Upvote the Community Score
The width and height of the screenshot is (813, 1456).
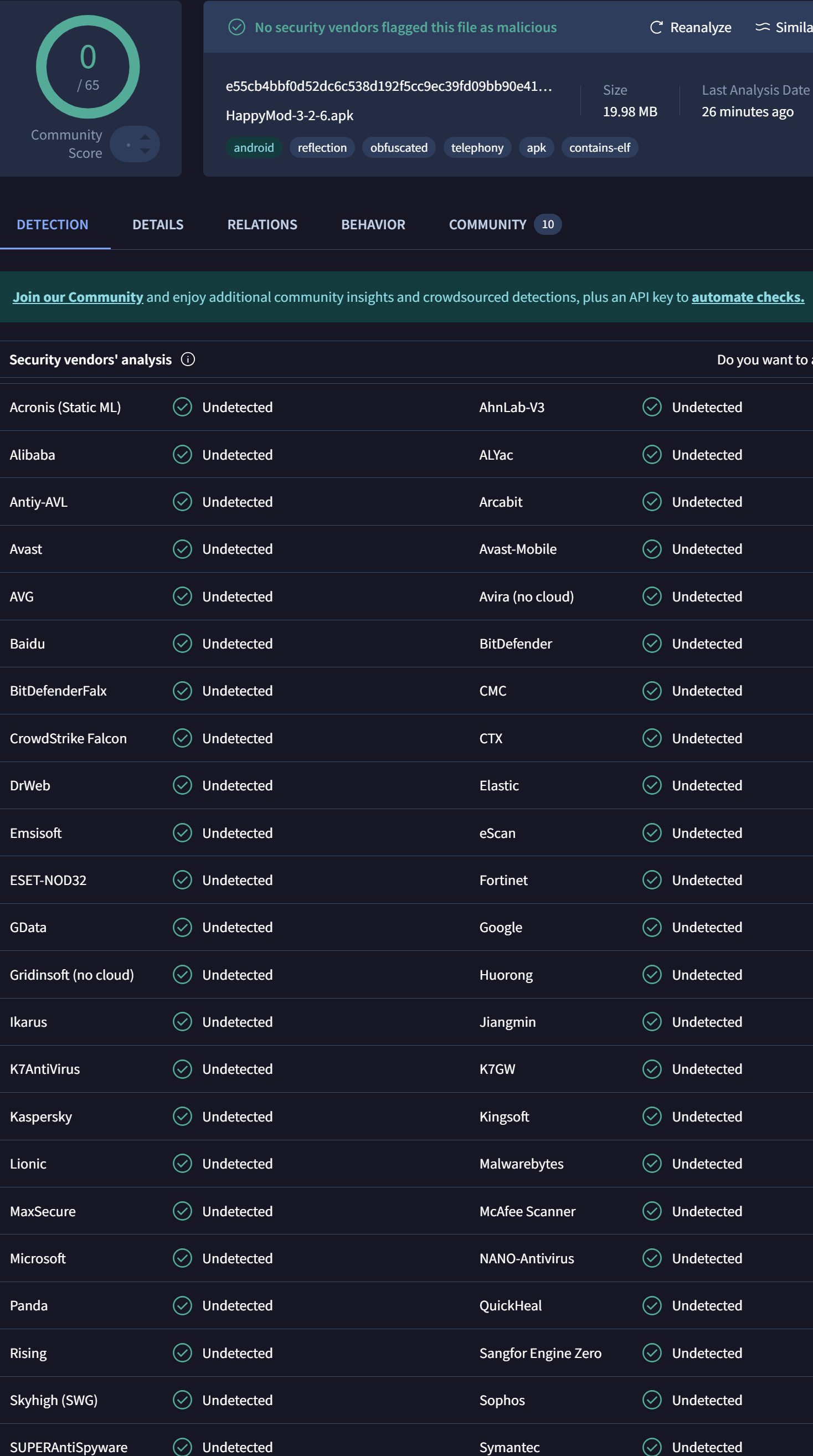(x=146, y=137)
